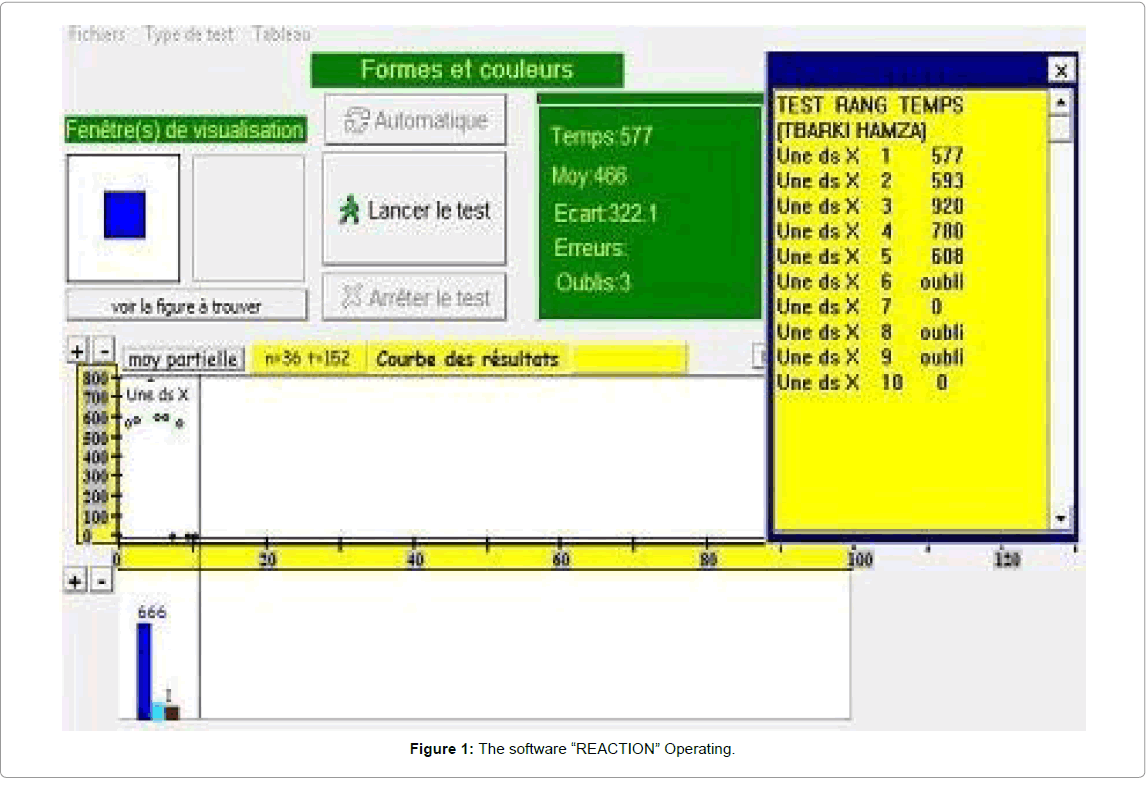
Task: Click the Automatique button
Action: [415, 120]
